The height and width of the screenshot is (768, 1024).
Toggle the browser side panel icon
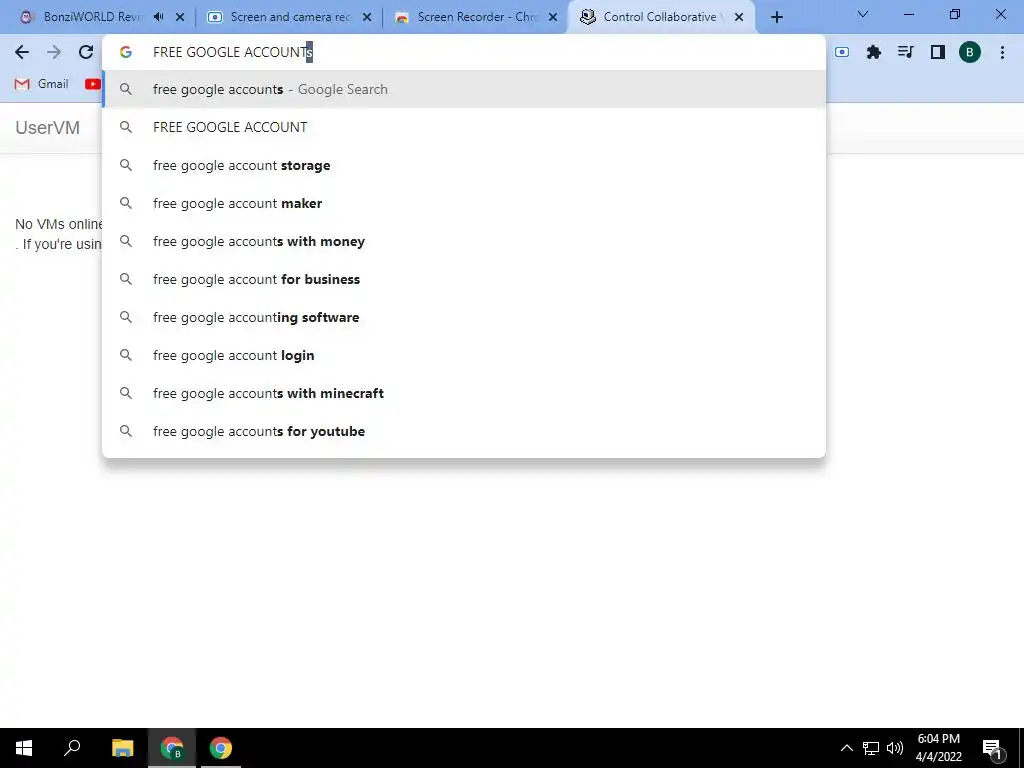click(x=937, y=52)
